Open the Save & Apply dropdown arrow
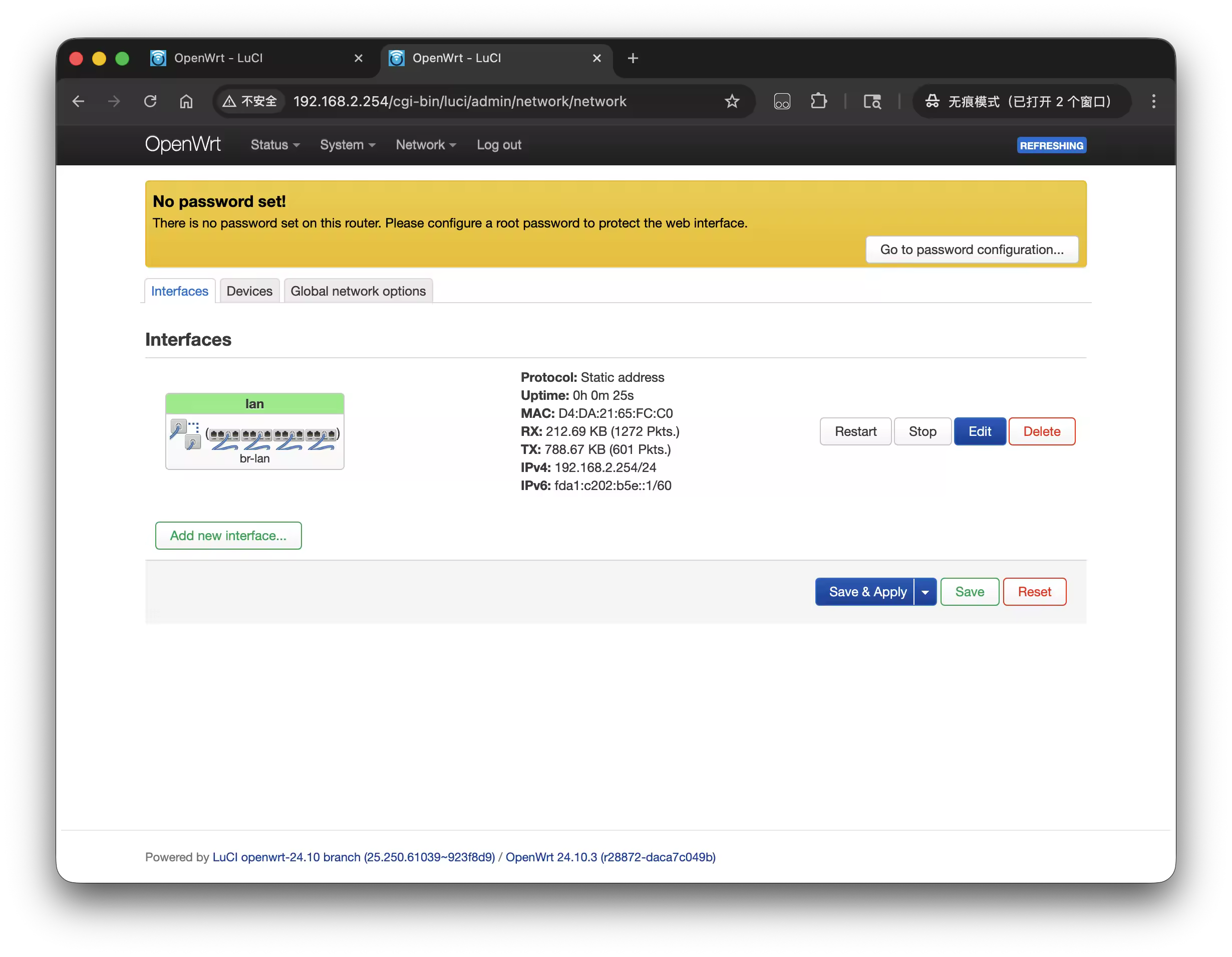Screen dimensions: 1232x957 [x=925, y=592]
